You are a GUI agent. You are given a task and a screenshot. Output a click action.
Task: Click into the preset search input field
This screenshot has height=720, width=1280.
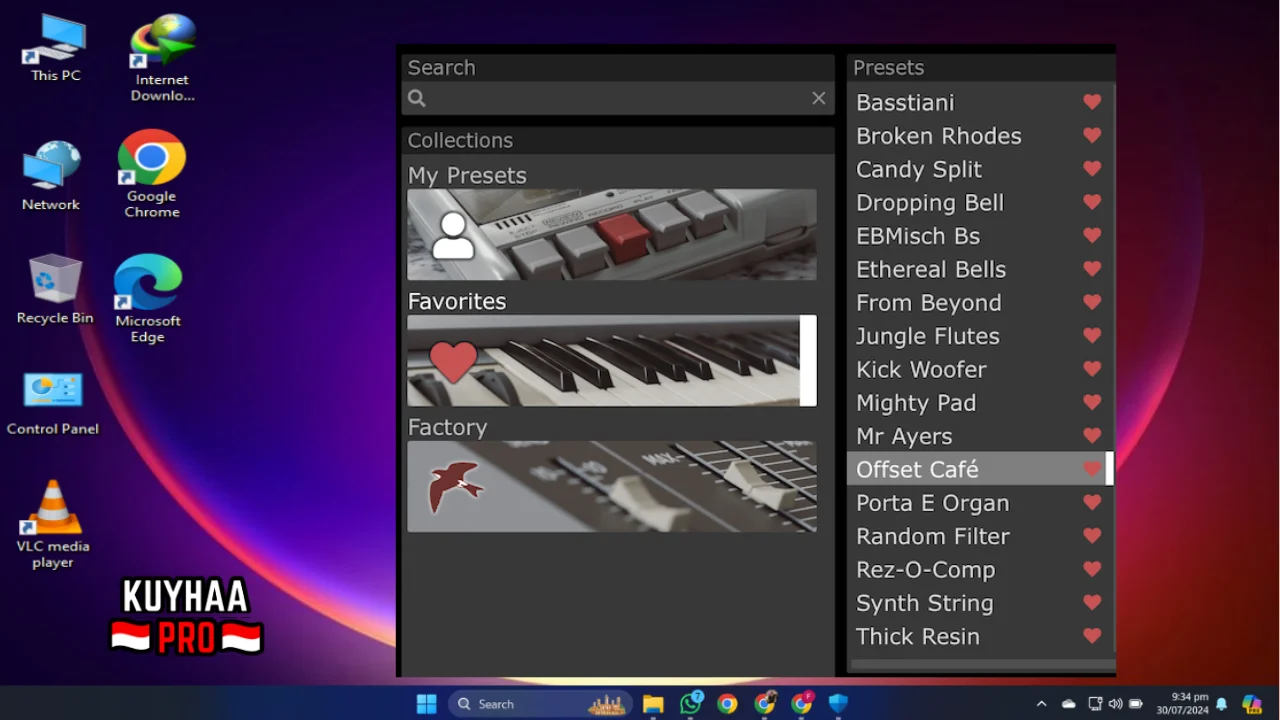[618, 98]
